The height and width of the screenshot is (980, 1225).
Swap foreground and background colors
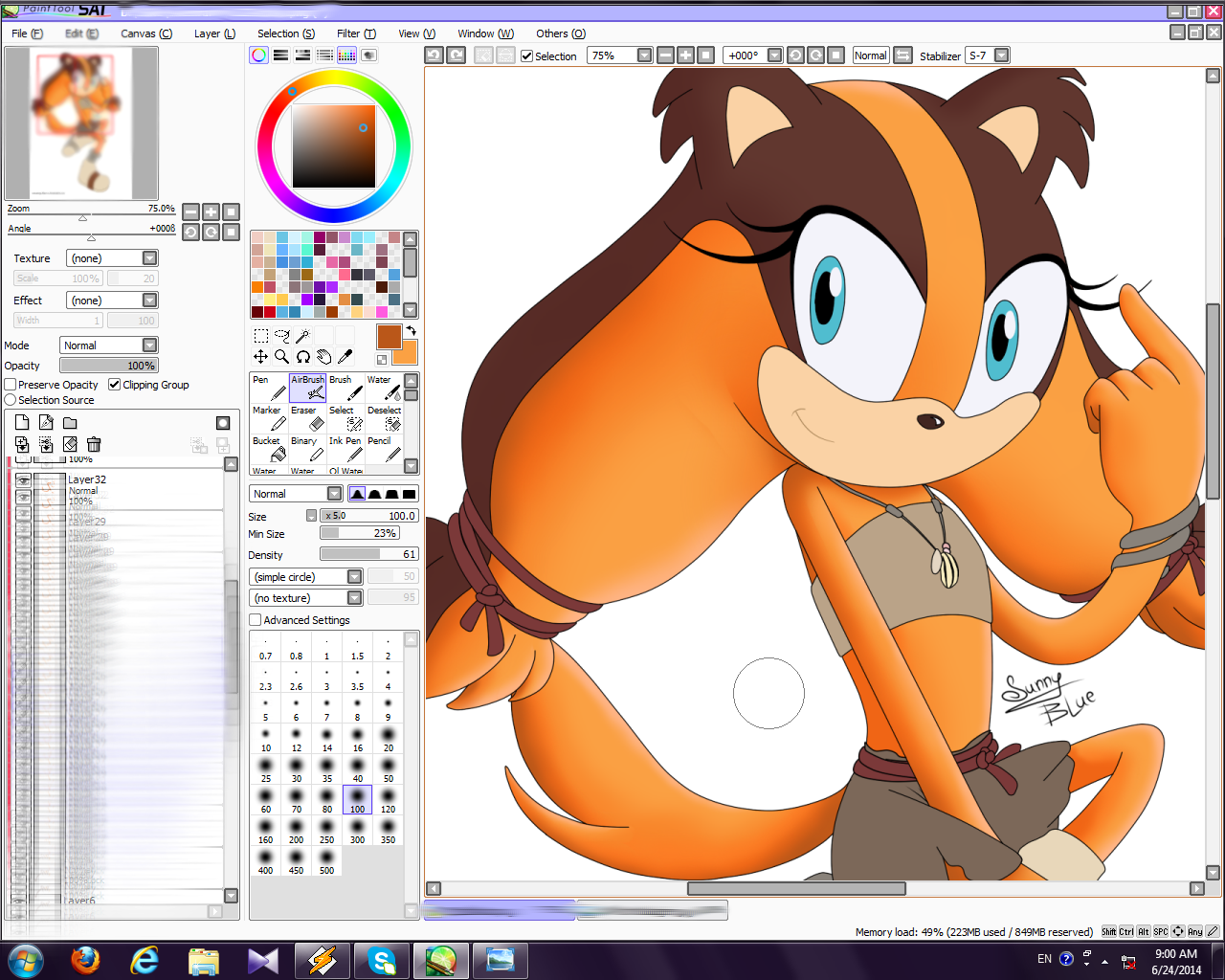[411, 331]
